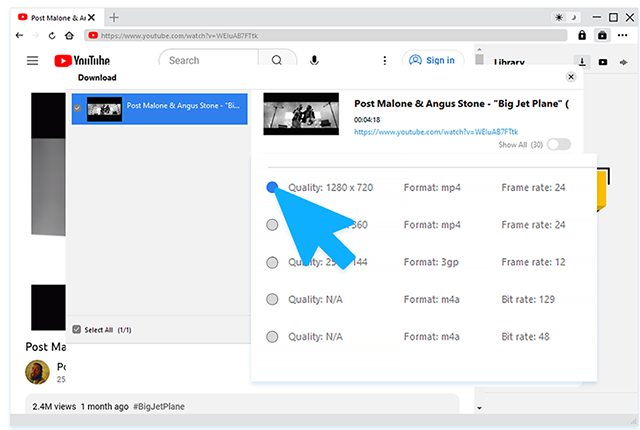
Task: Click the video title Post Malone & Angus Stone
Action: pos(461,104)
